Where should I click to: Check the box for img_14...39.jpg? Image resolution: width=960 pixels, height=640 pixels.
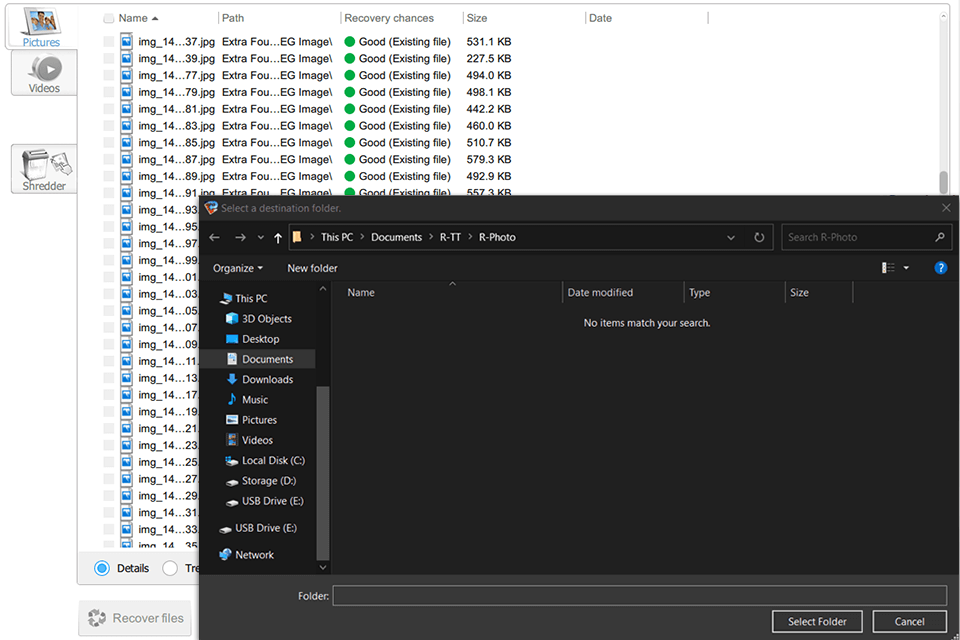(108, 58)
